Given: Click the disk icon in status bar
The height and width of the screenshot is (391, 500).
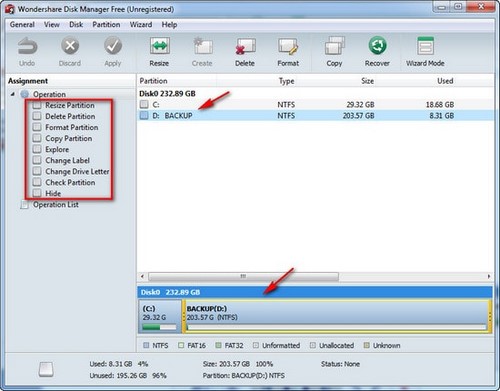Looking at the screenshot, I should click(x=46, y=370).
